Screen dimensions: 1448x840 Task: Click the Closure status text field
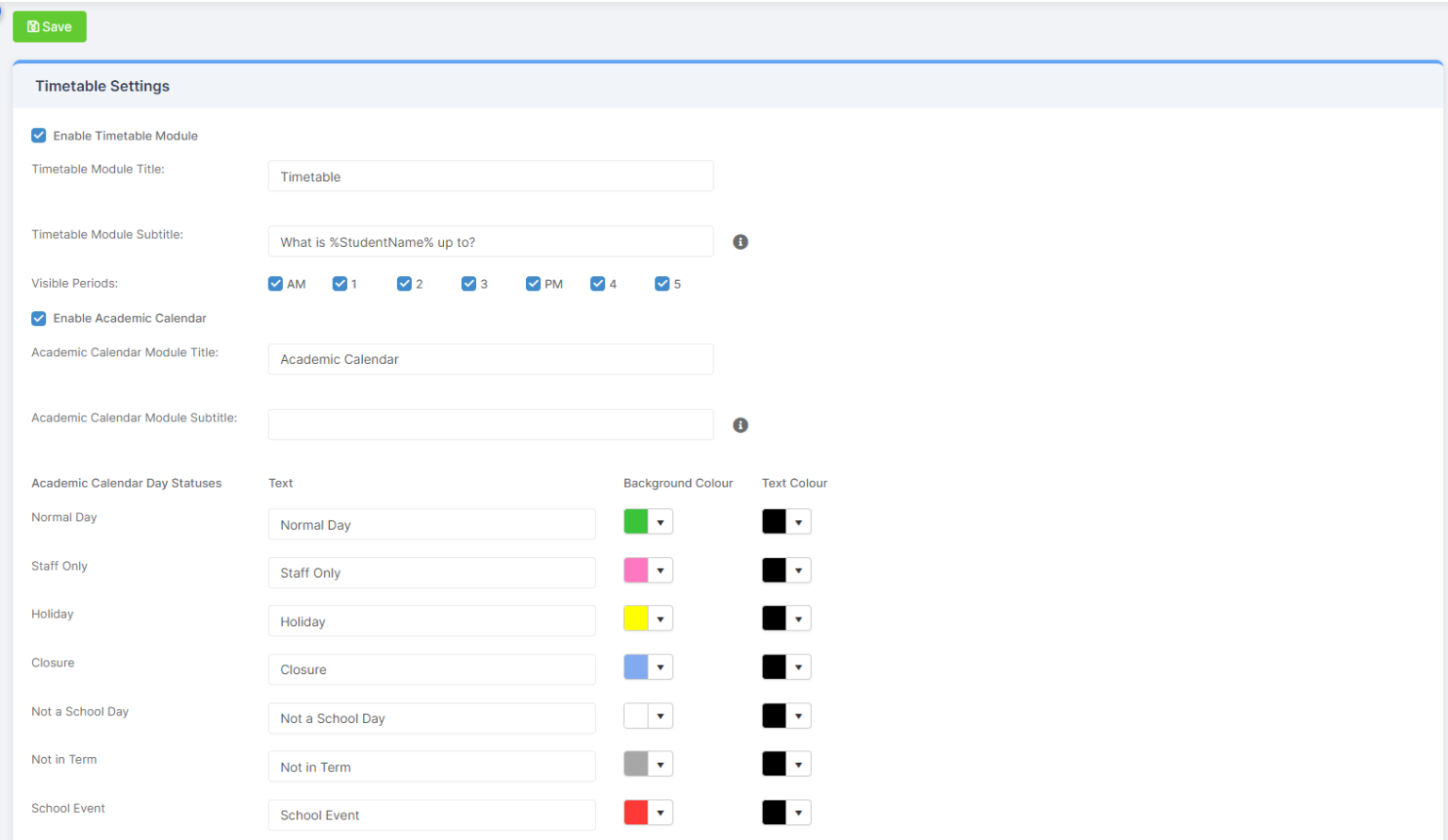[432, 669]
